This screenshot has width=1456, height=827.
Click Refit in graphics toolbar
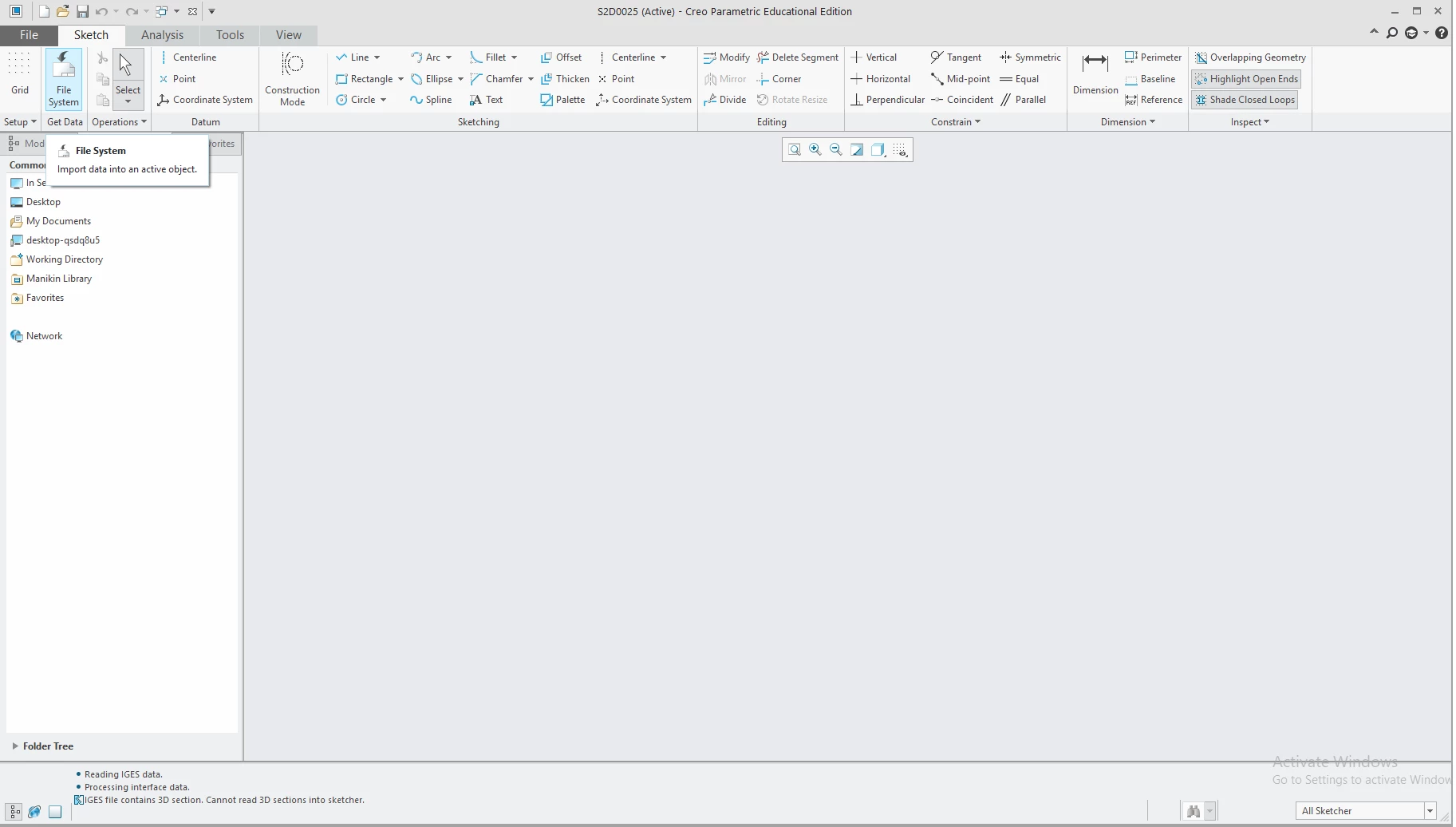tap(795, 149)
